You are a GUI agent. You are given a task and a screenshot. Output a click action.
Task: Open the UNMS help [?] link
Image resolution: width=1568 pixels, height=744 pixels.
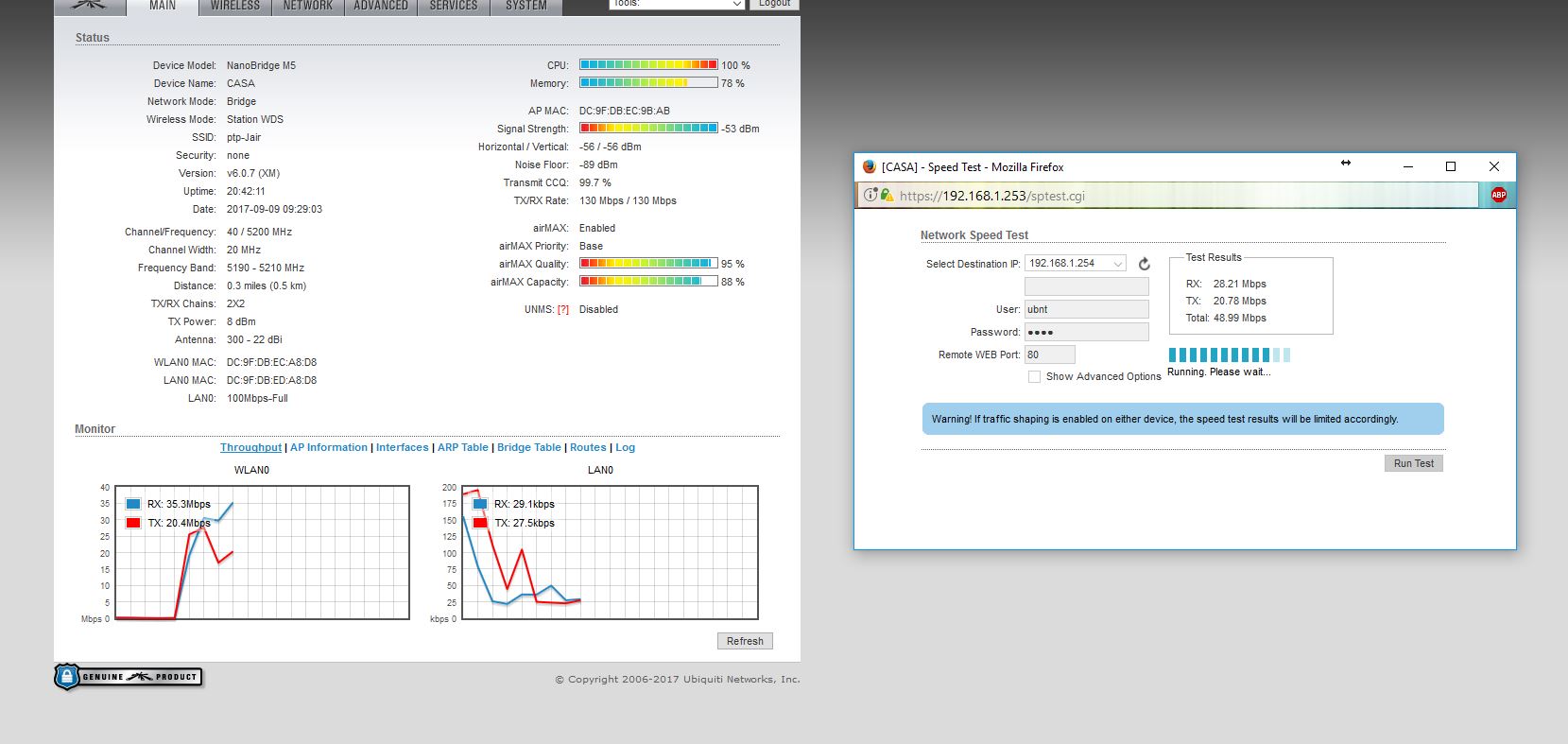pos(563,309)
